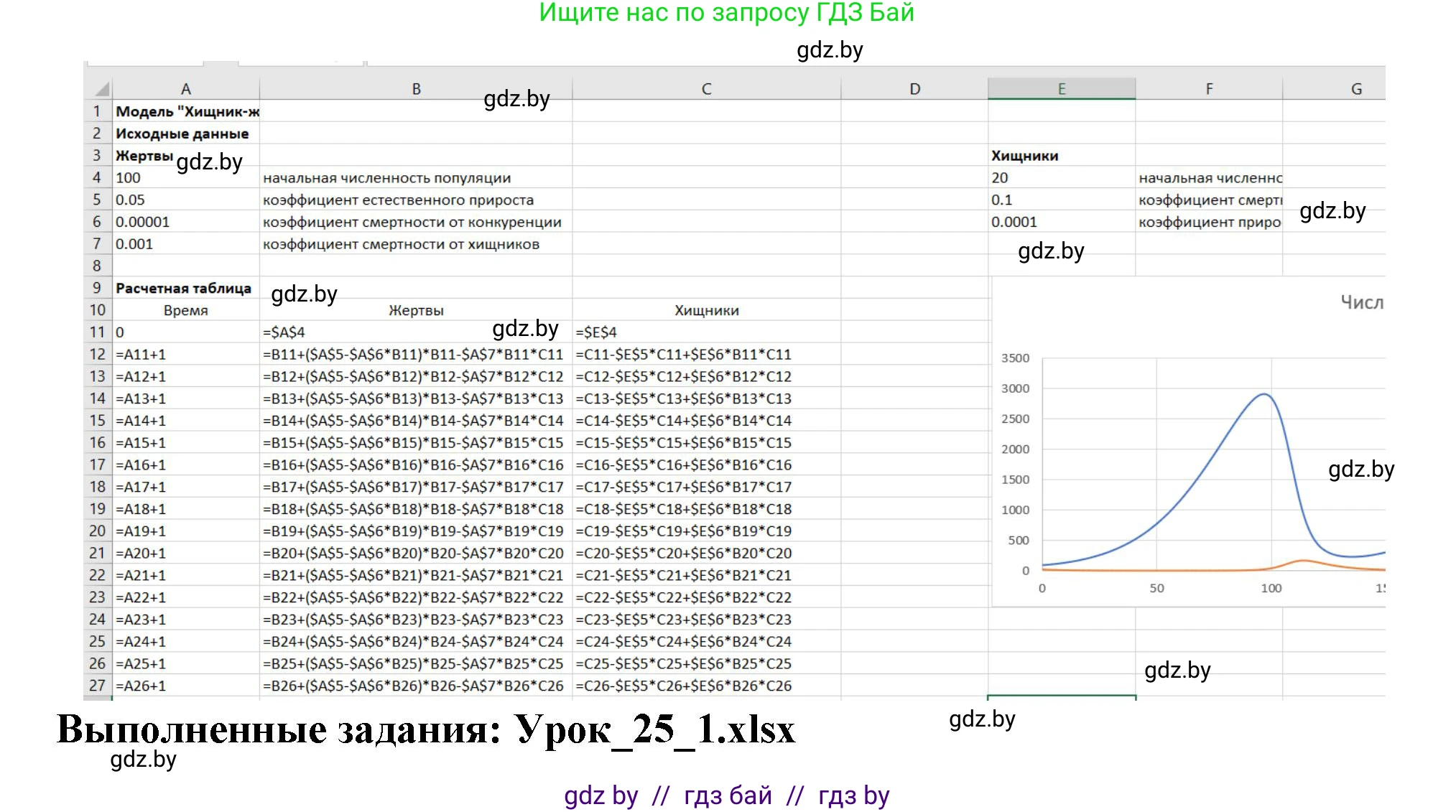Viewport: 1456px width, 812px height.
Task: Click the Время heading cell
Action: [185, 310]
